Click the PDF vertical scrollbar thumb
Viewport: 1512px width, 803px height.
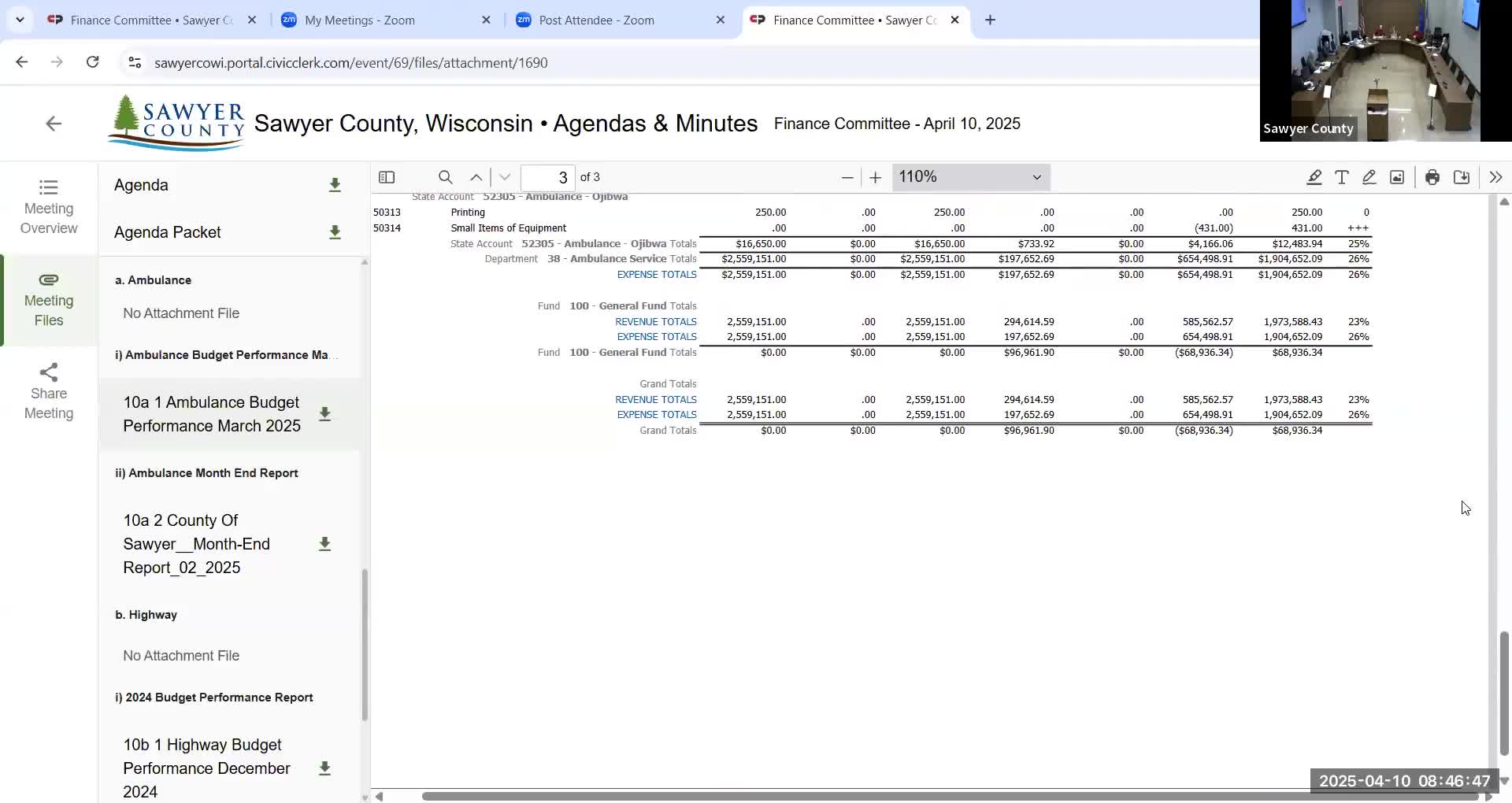coord(1504,693)
